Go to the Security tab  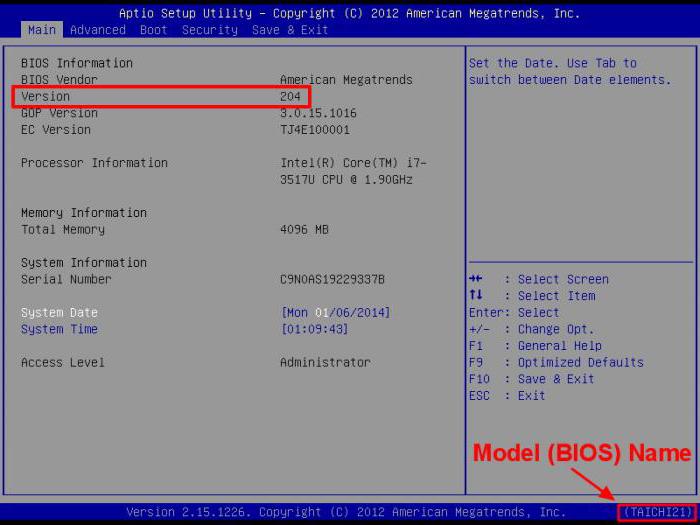tap(210, 30)
